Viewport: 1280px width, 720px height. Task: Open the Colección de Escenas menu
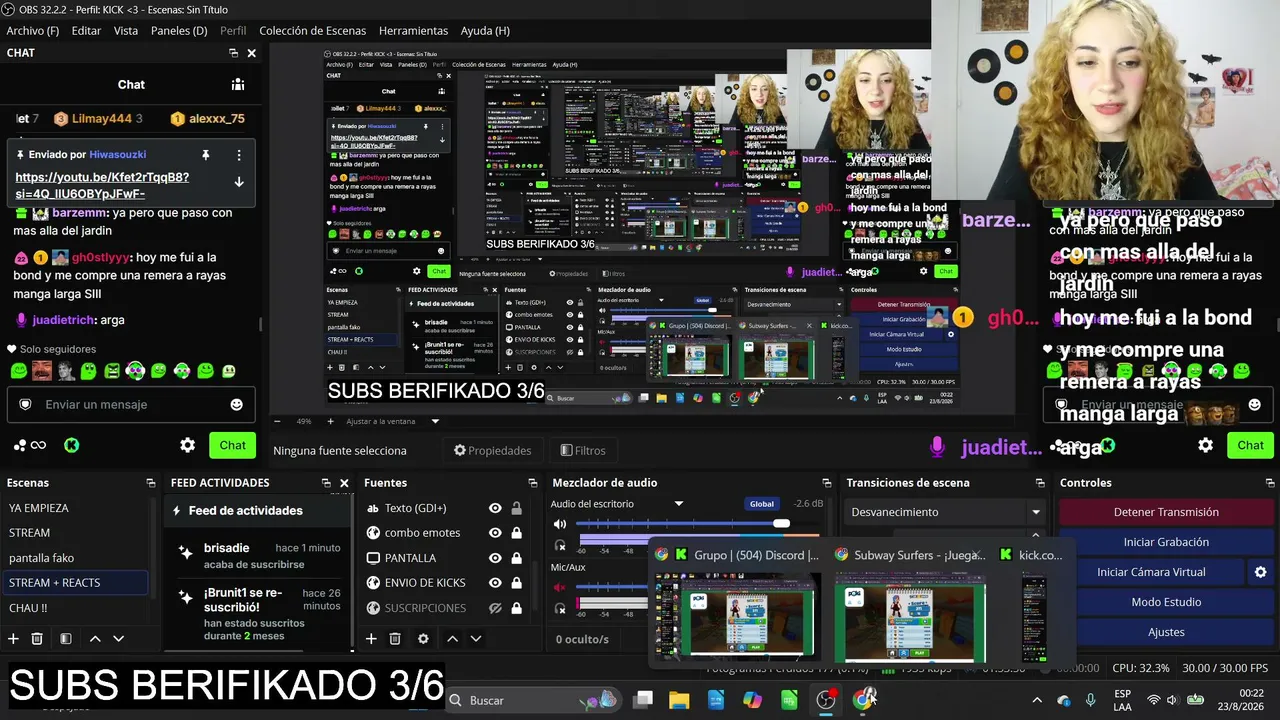(x=312, y=31)
